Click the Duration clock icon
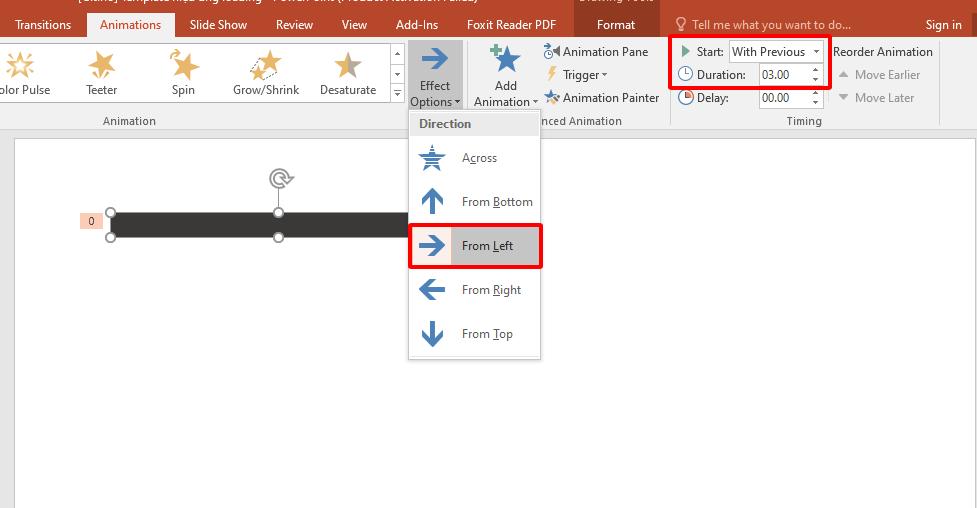The height and width of the screenshot is (508, 977). point(685,74)
